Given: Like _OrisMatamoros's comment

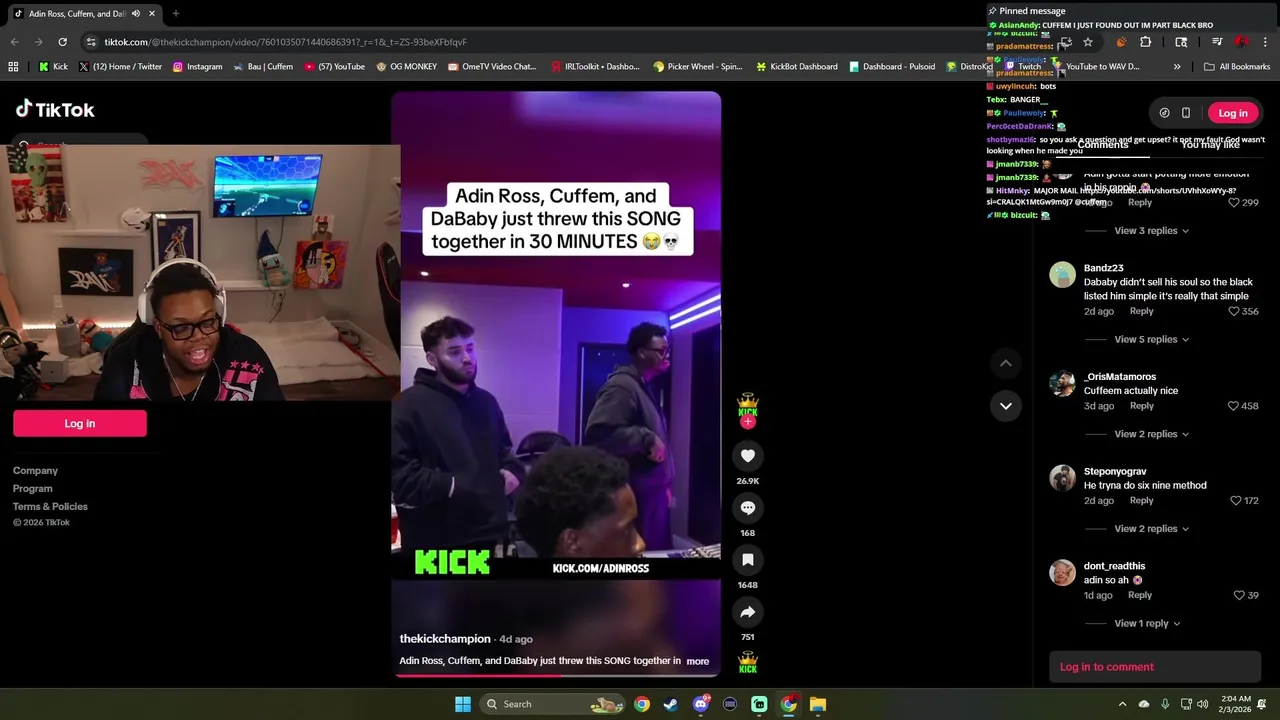Looking at the screenshot, I should [1233, 406].
